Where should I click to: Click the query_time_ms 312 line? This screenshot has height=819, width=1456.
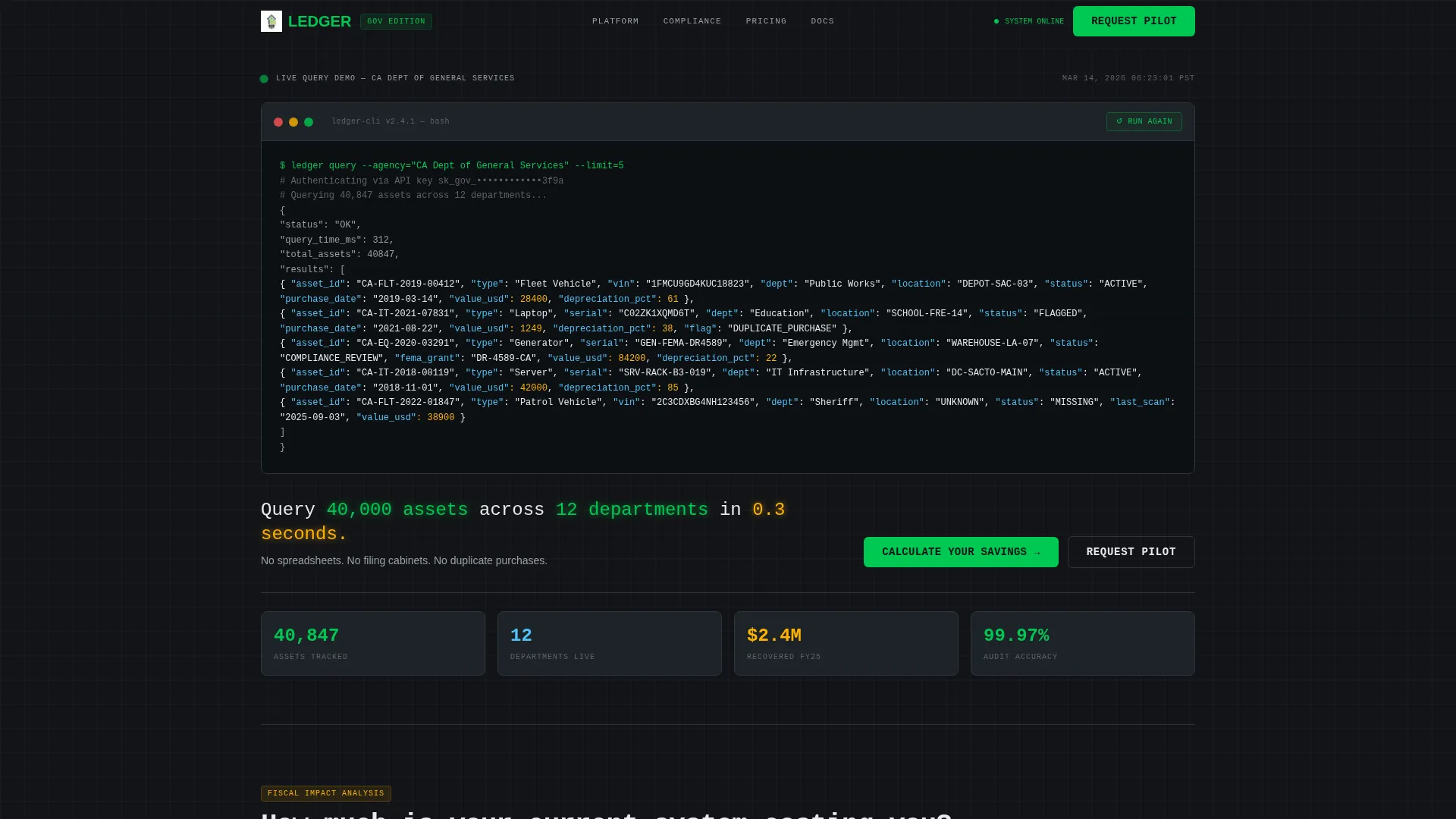[x=337, y=240]
